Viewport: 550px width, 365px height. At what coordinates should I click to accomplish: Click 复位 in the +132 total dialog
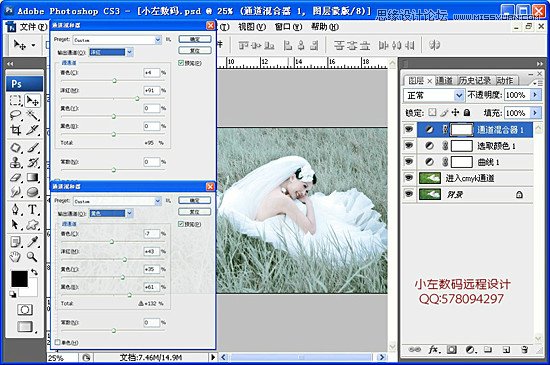(195, 212)
